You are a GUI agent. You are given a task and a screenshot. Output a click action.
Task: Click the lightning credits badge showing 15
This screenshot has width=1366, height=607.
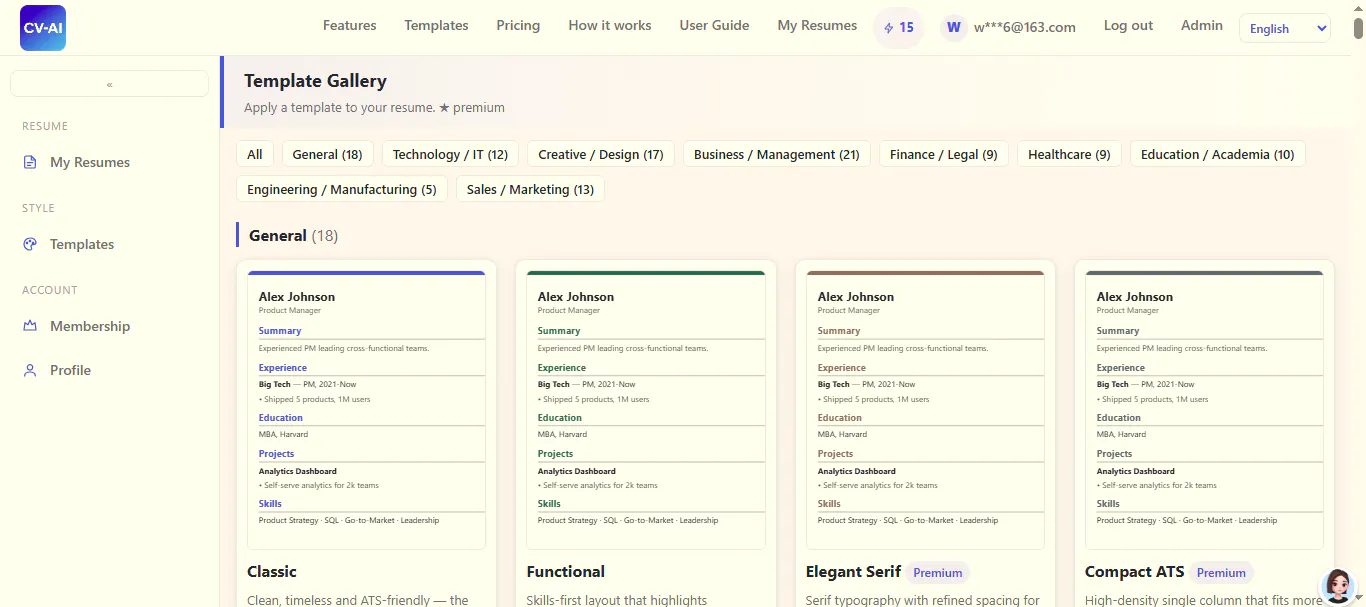[899, 28]
